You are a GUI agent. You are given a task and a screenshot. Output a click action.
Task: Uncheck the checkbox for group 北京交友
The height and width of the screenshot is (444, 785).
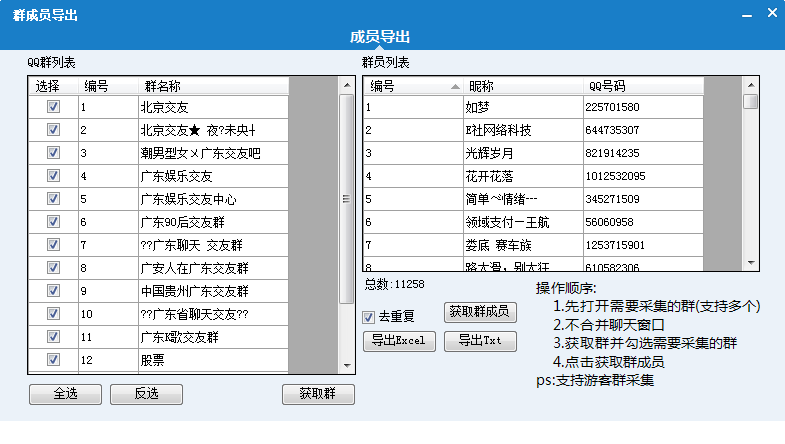click(53, 107)
